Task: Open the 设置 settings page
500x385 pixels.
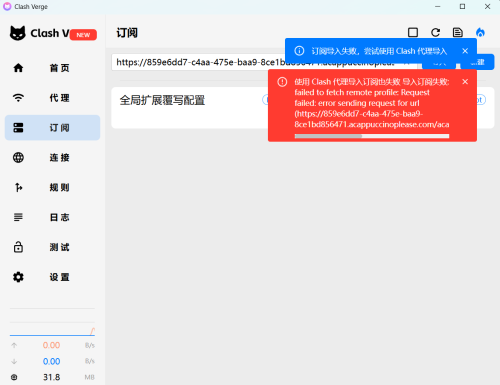Action: pos(52,277)
